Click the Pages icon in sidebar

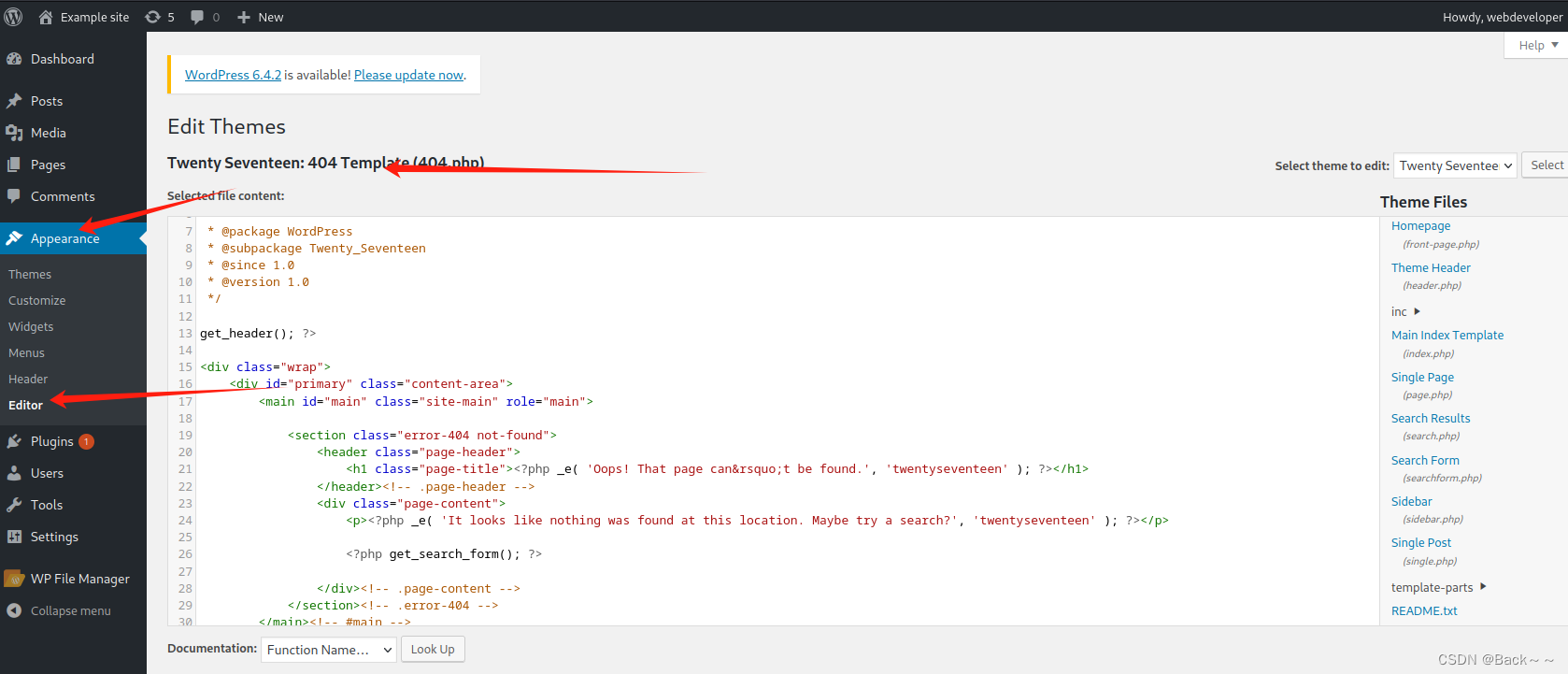(x=14, y=165)
